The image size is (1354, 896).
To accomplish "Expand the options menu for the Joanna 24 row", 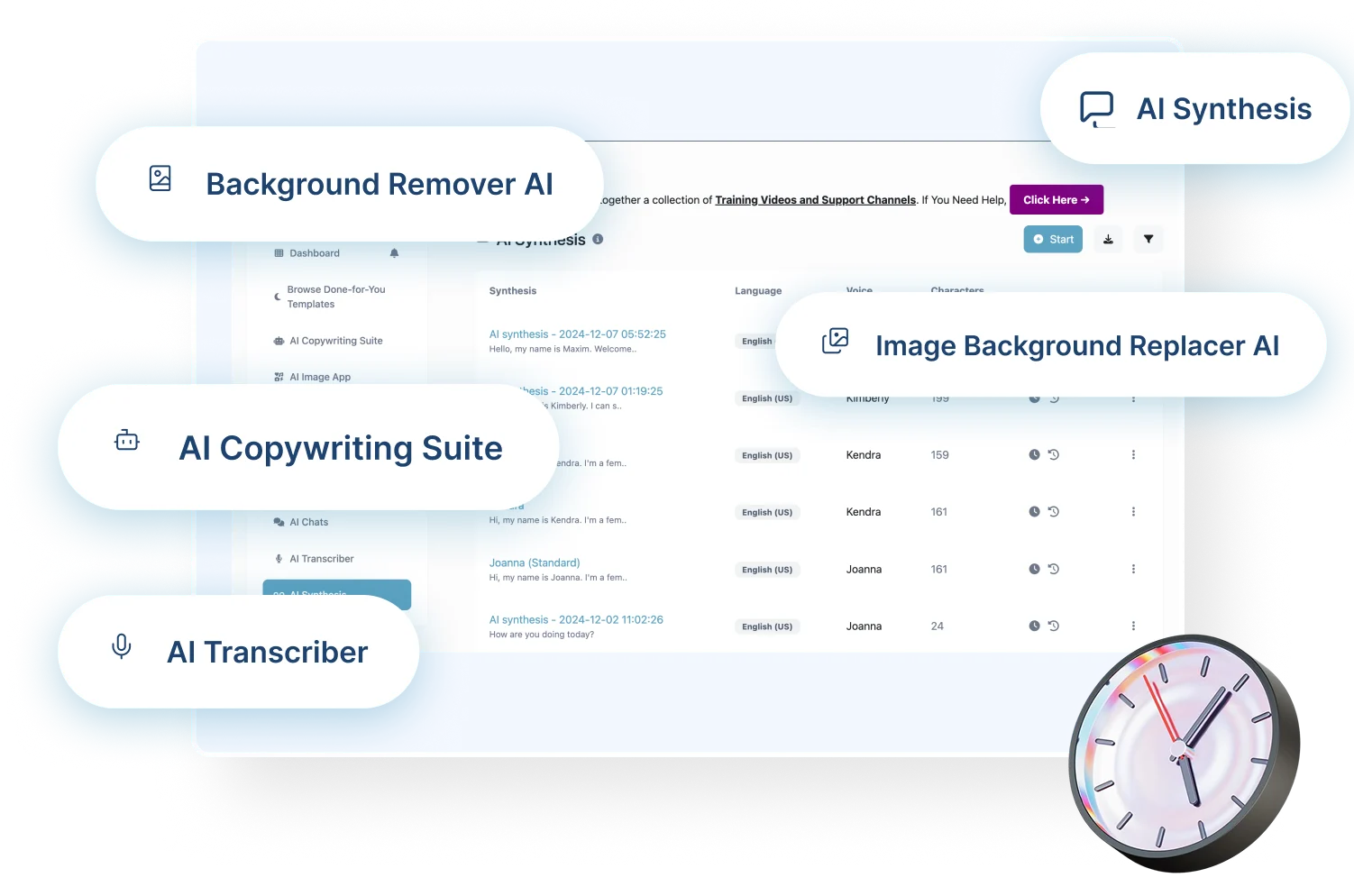I will pyautogui.click(x=1133, y=626).
